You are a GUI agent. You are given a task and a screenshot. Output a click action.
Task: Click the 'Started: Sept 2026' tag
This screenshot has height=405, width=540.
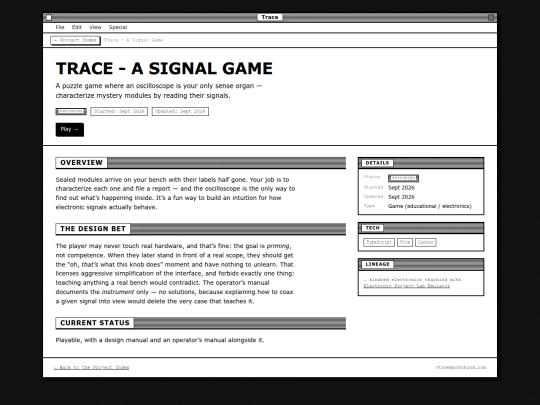[119, 111]
